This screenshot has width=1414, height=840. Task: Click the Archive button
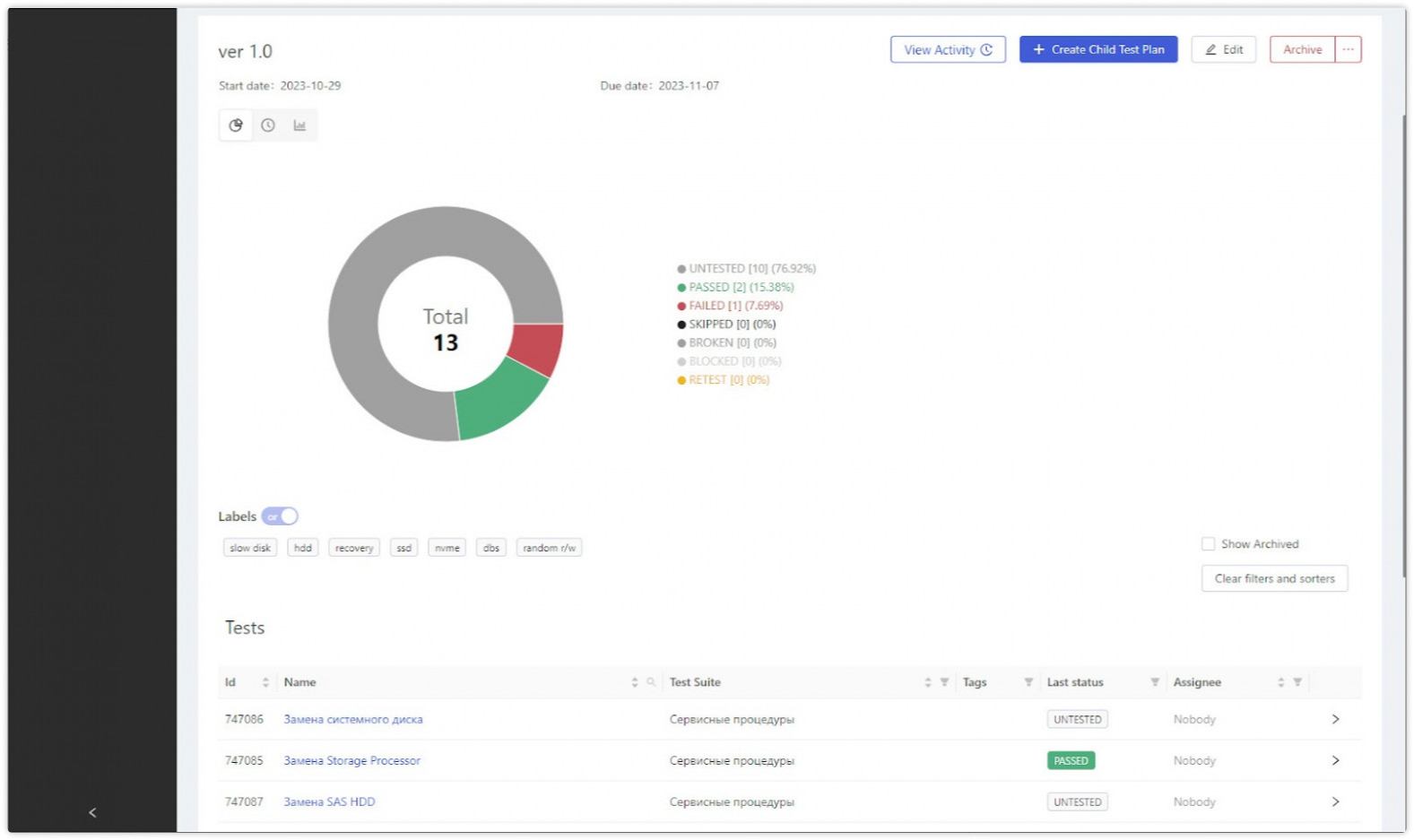coord(1303,49)
